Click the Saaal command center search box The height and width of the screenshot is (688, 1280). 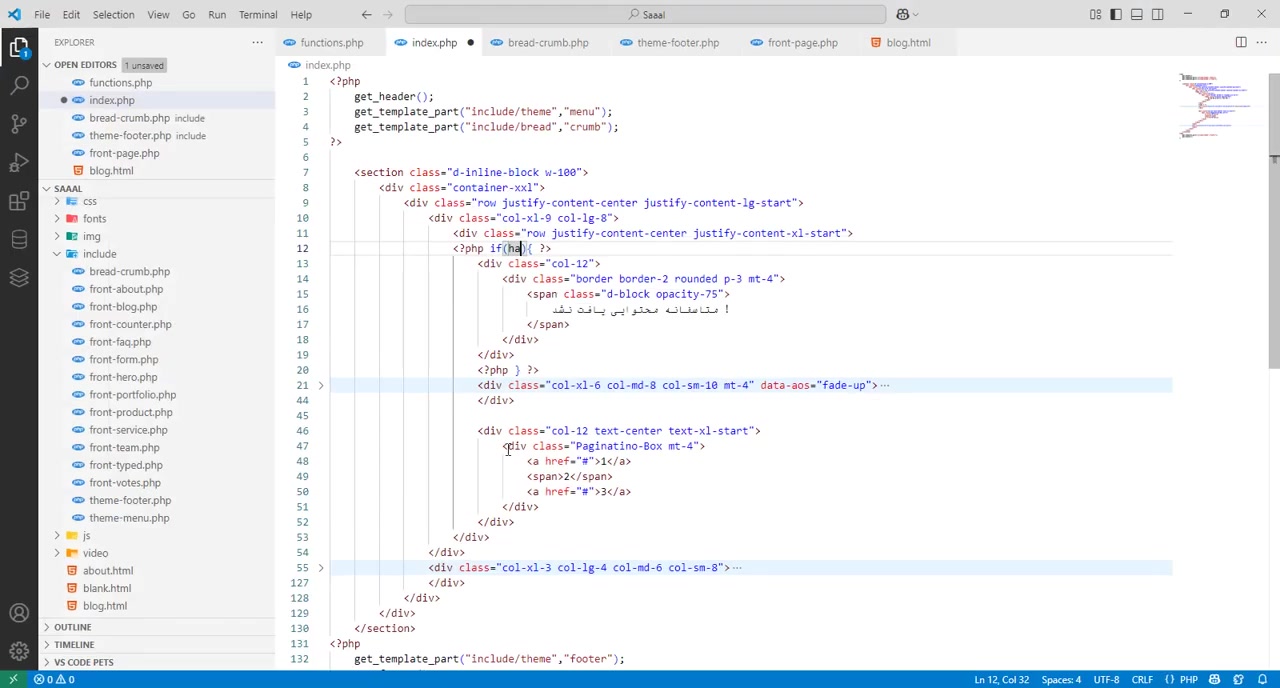(645, 14)
